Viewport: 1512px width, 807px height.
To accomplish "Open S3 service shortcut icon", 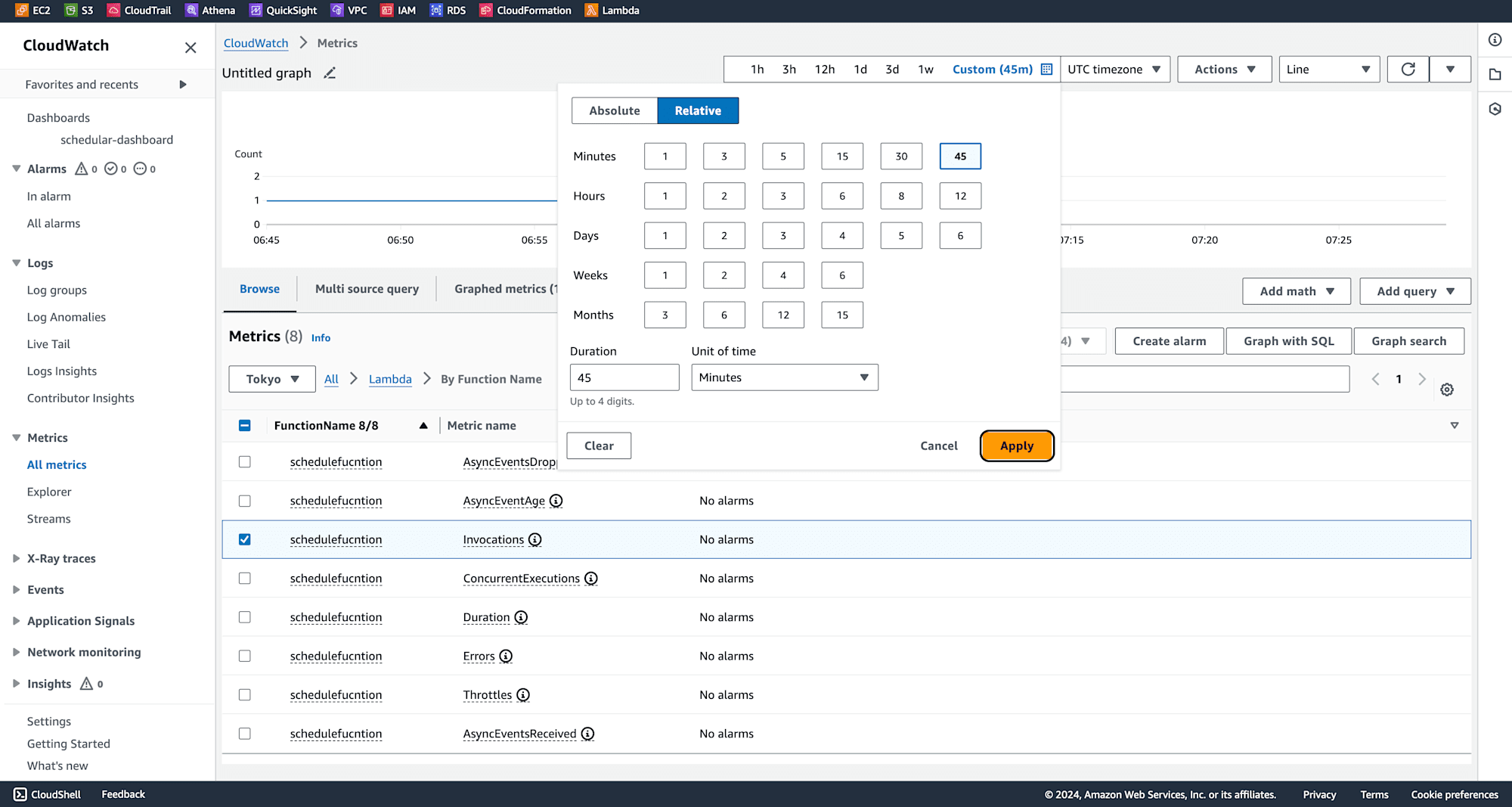I will coord(71,10).
